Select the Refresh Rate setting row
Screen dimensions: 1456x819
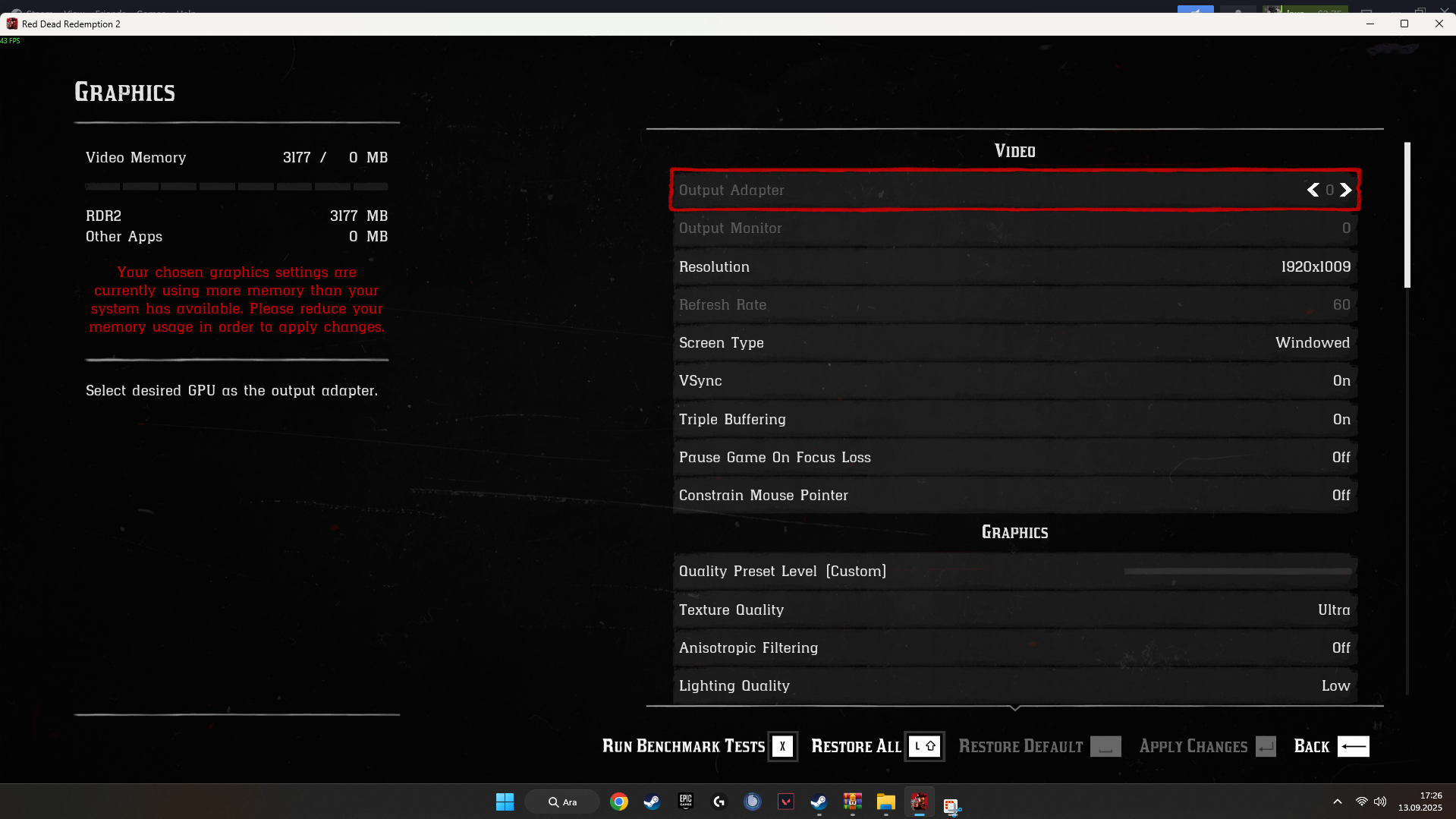(1014, 304)
